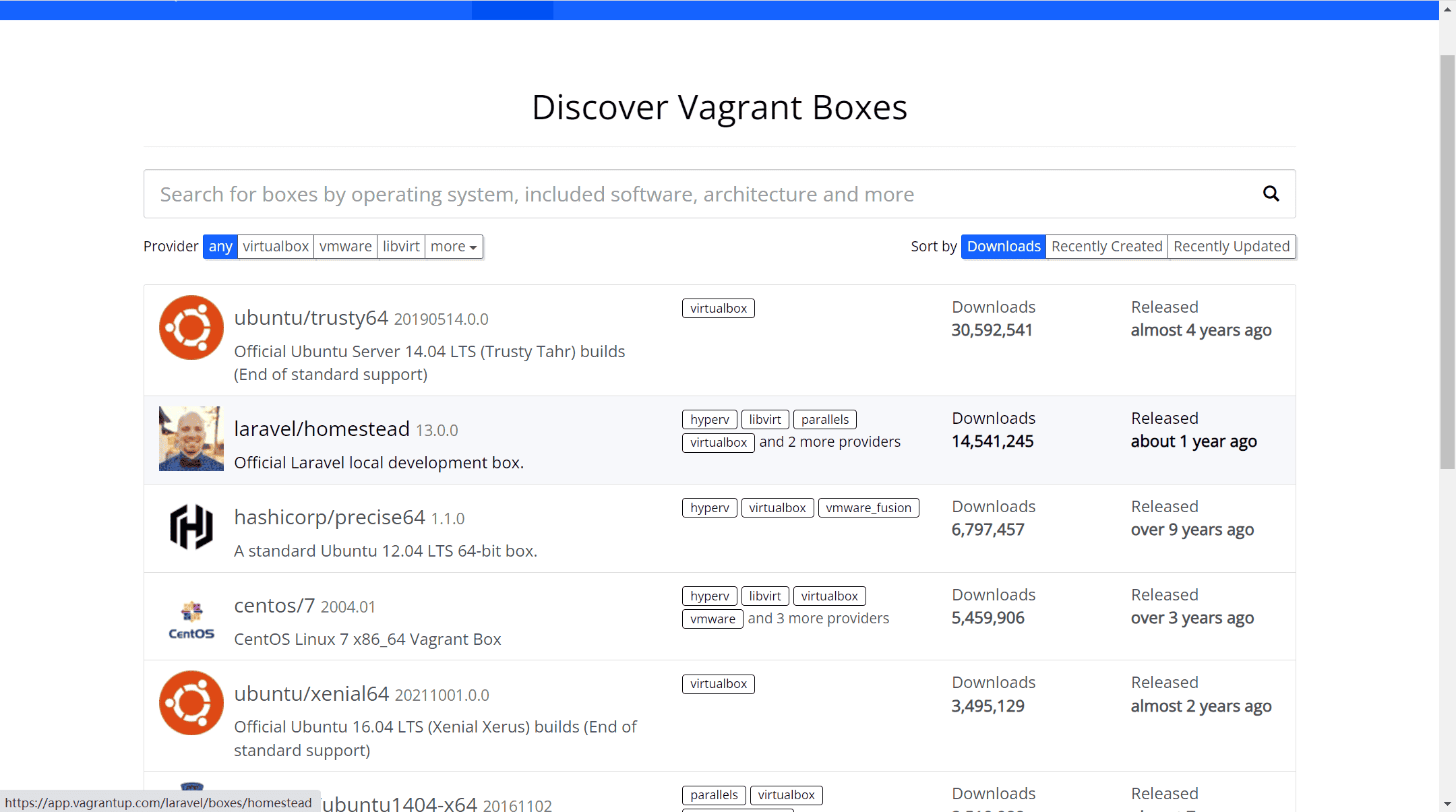Click virtualbox tag on centos/7 row
1456x812 pixels.
(x=830, y=596)
